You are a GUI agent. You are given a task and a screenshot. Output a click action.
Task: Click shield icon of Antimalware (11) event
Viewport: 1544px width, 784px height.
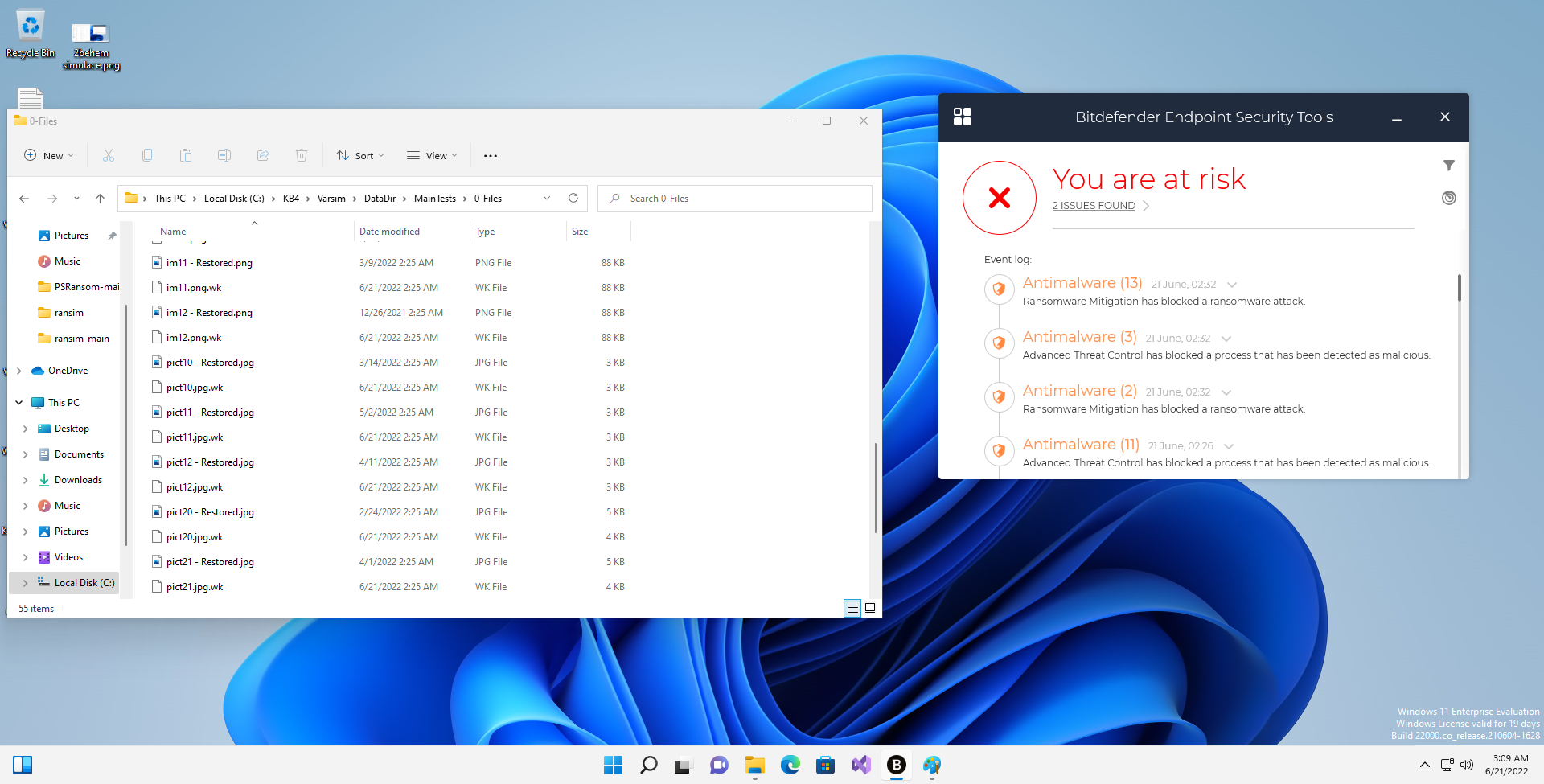click(x=999, y=450)
